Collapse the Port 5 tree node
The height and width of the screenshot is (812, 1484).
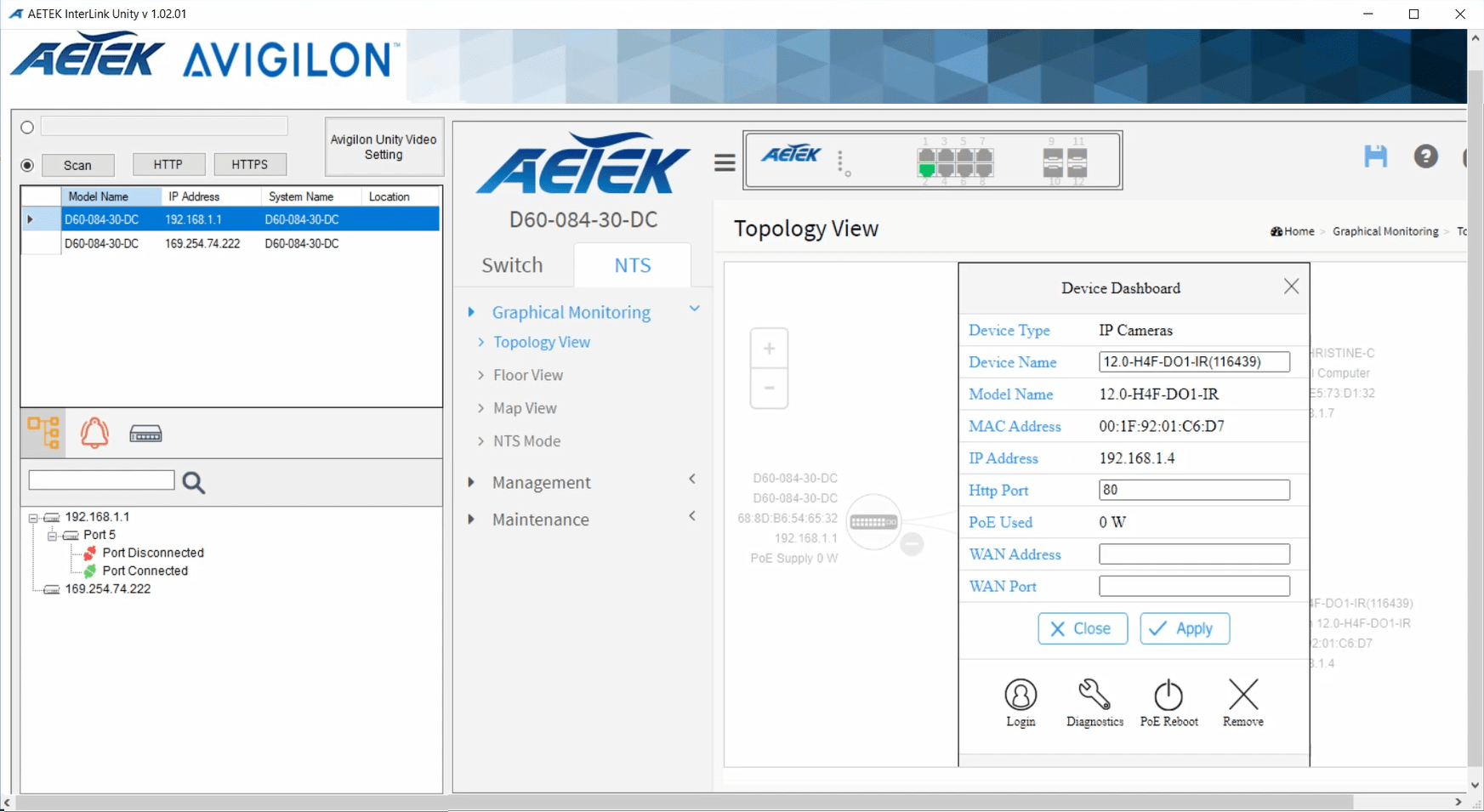52,536
